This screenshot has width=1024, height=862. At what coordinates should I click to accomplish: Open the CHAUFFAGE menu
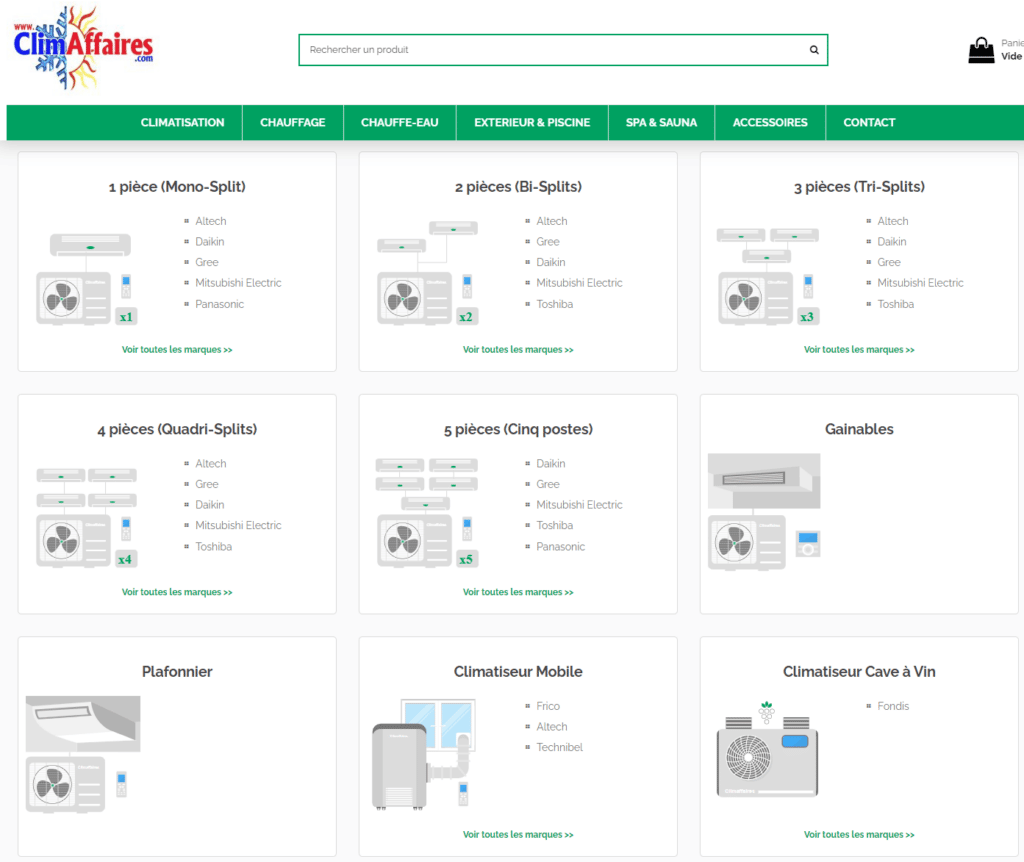pyautogui.click(x=293, y=123)
